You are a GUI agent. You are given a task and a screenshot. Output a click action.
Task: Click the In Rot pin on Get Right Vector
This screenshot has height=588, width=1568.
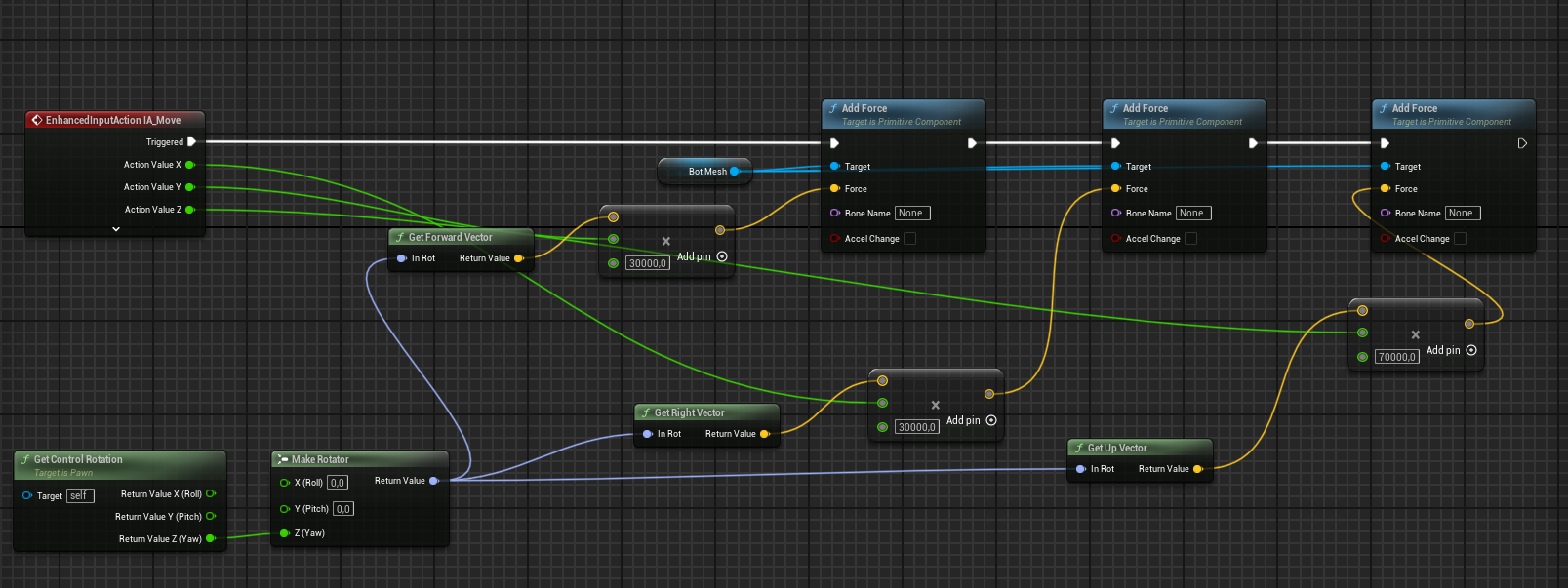point(647,434)
